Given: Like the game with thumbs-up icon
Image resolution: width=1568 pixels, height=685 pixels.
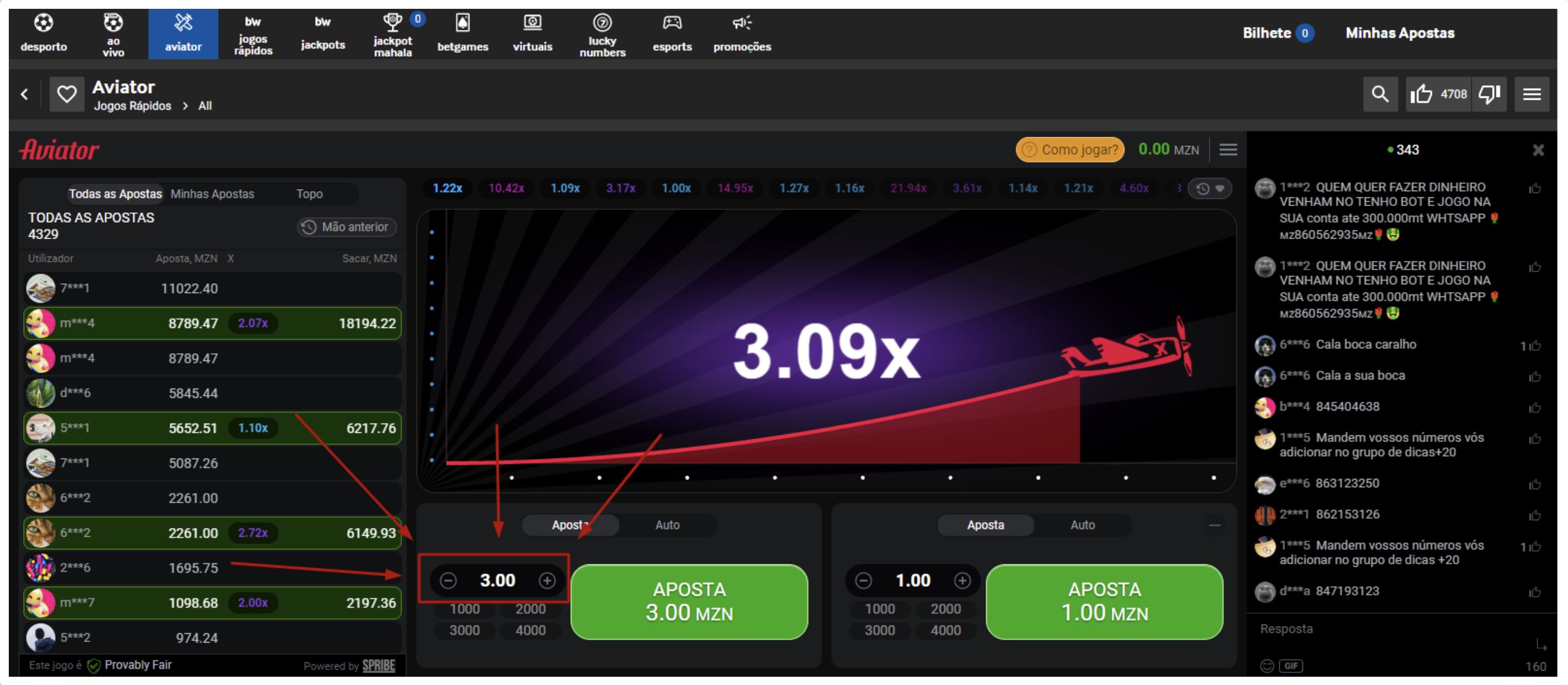Looking at the screenshot, I should point(1421,94).
